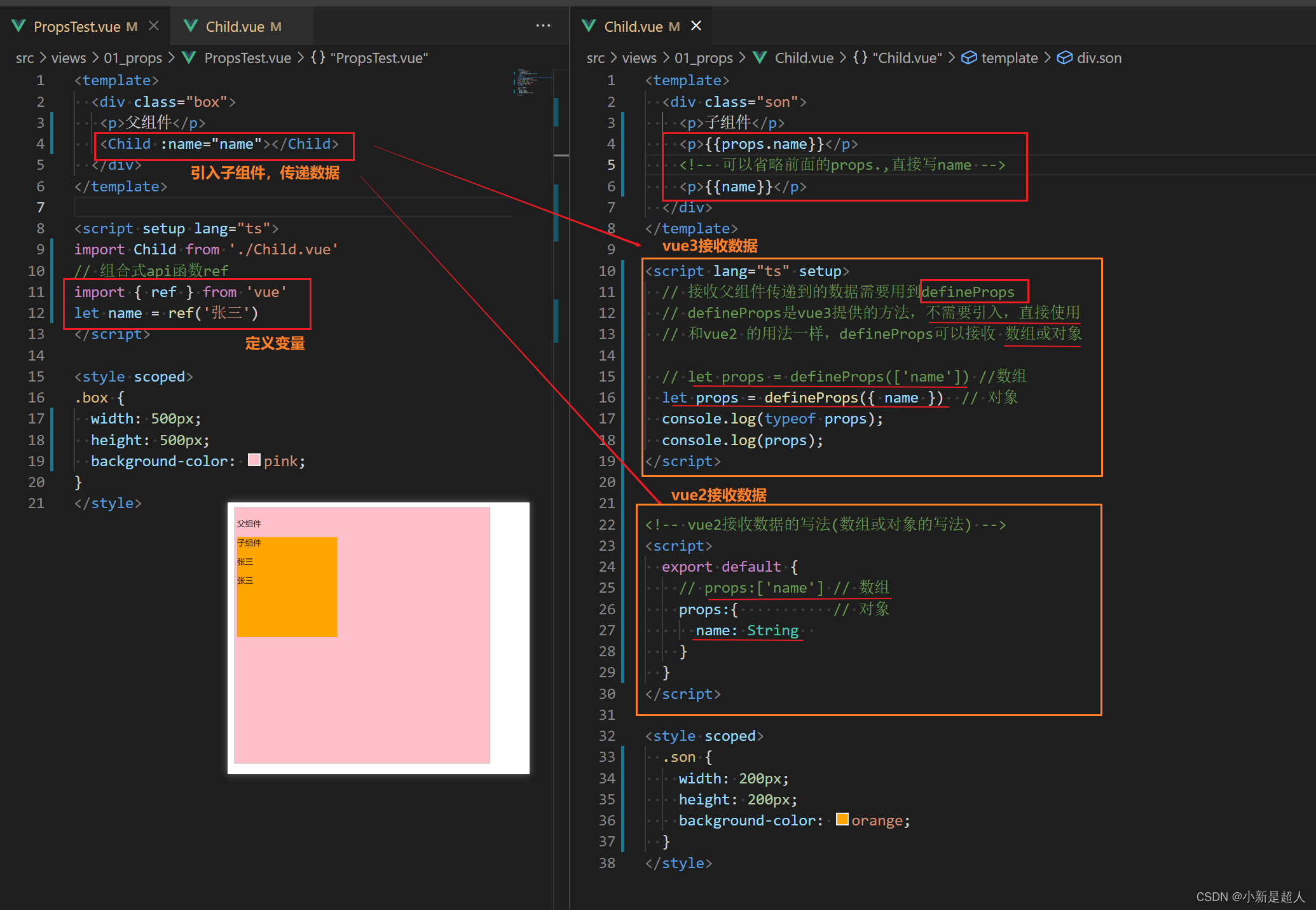Viewport: 1316px width, 910px height.
Task: Open 'views' in left breadcrumb
Action: 69,58
